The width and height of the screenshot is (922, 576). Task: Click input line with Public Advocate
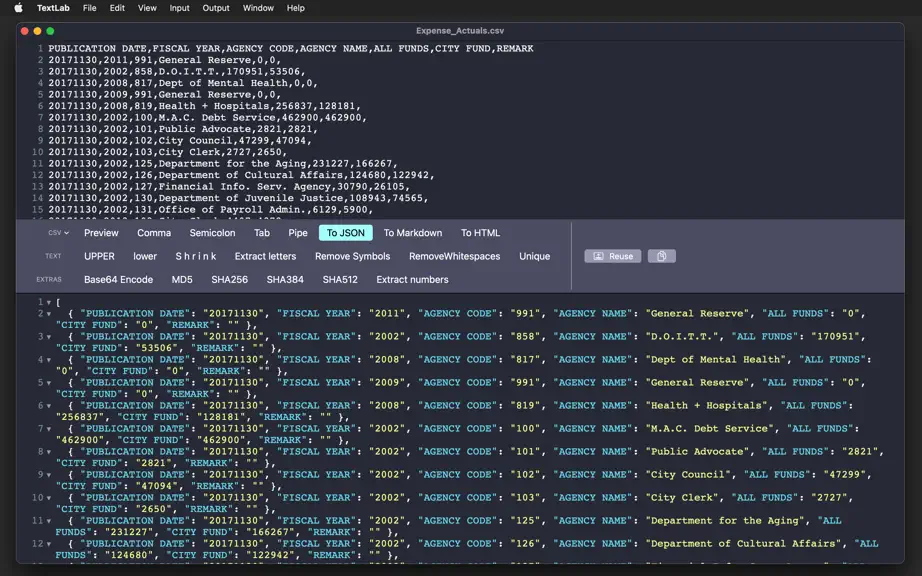(183, 129)
